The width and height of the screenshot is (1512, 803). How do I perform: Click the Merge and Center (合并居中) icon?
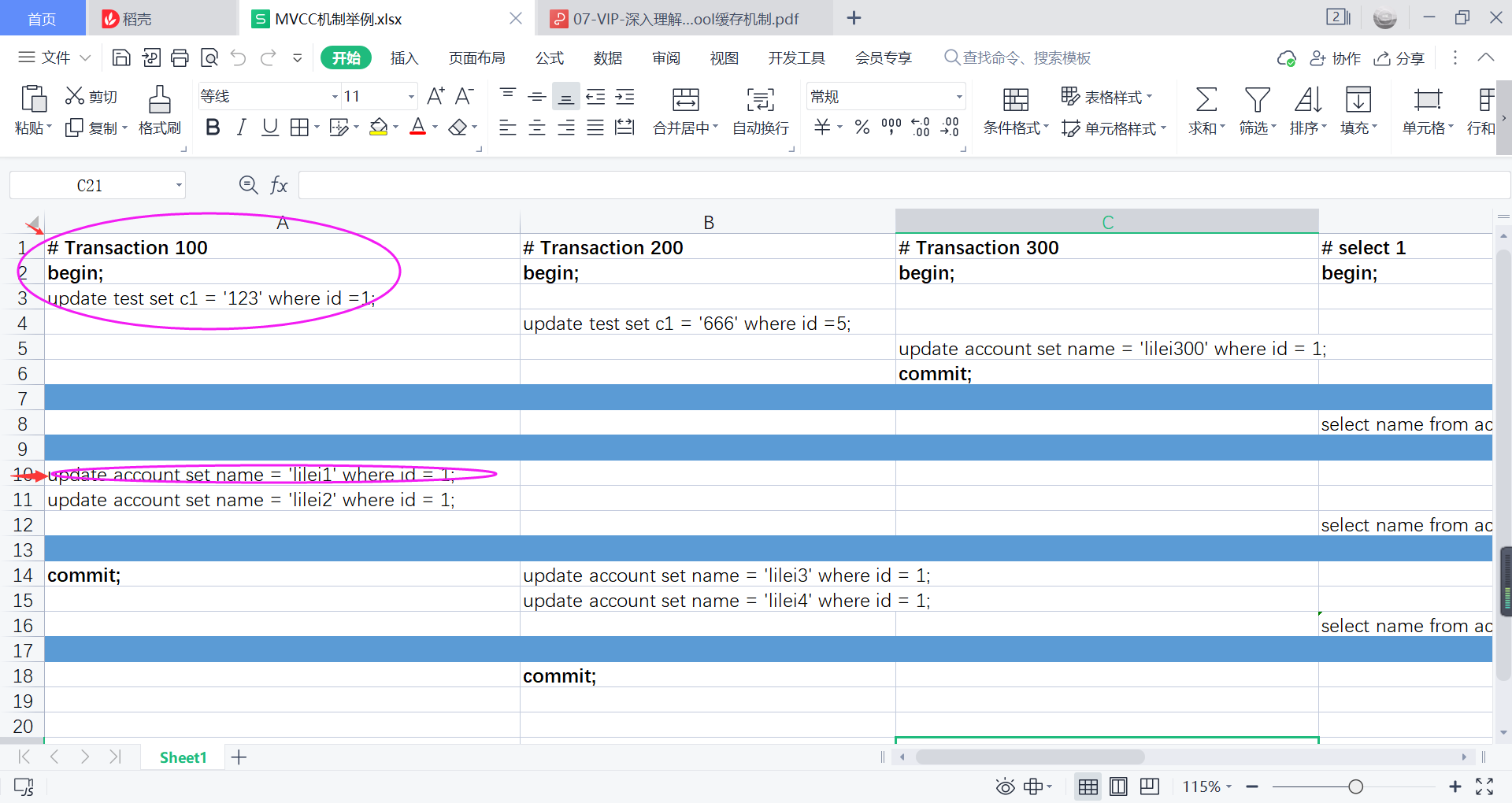click(685, 100)
